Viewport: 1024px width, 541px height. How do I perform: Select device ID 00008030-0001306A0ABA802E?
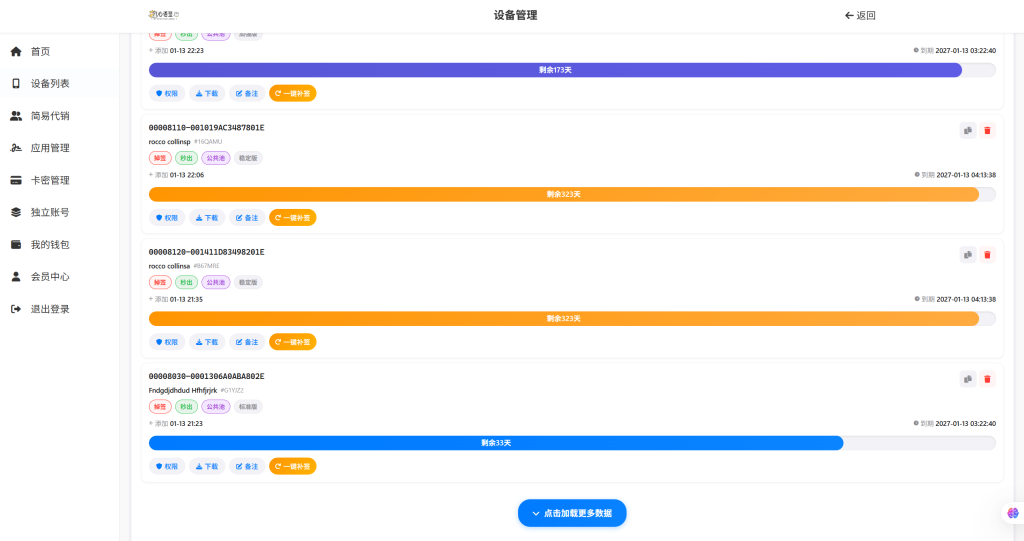(x=206, y=376)
